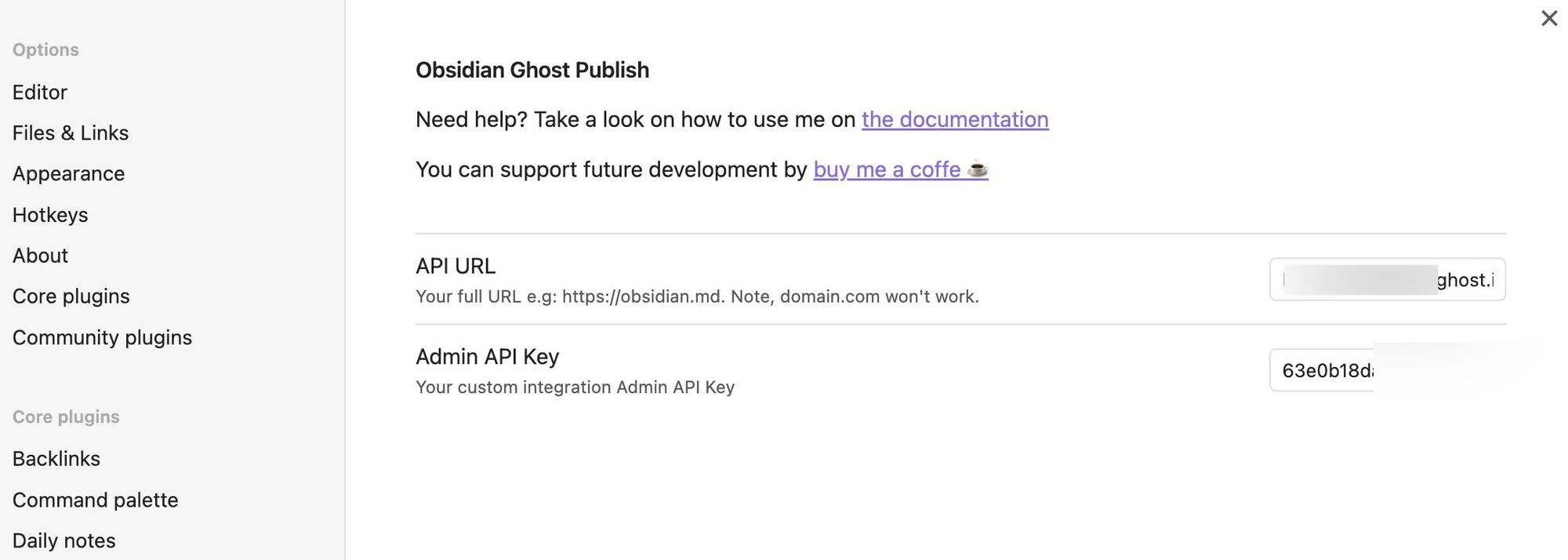Focus the API URL input field
This screenshot has width=1568, height=560.
1386,279
